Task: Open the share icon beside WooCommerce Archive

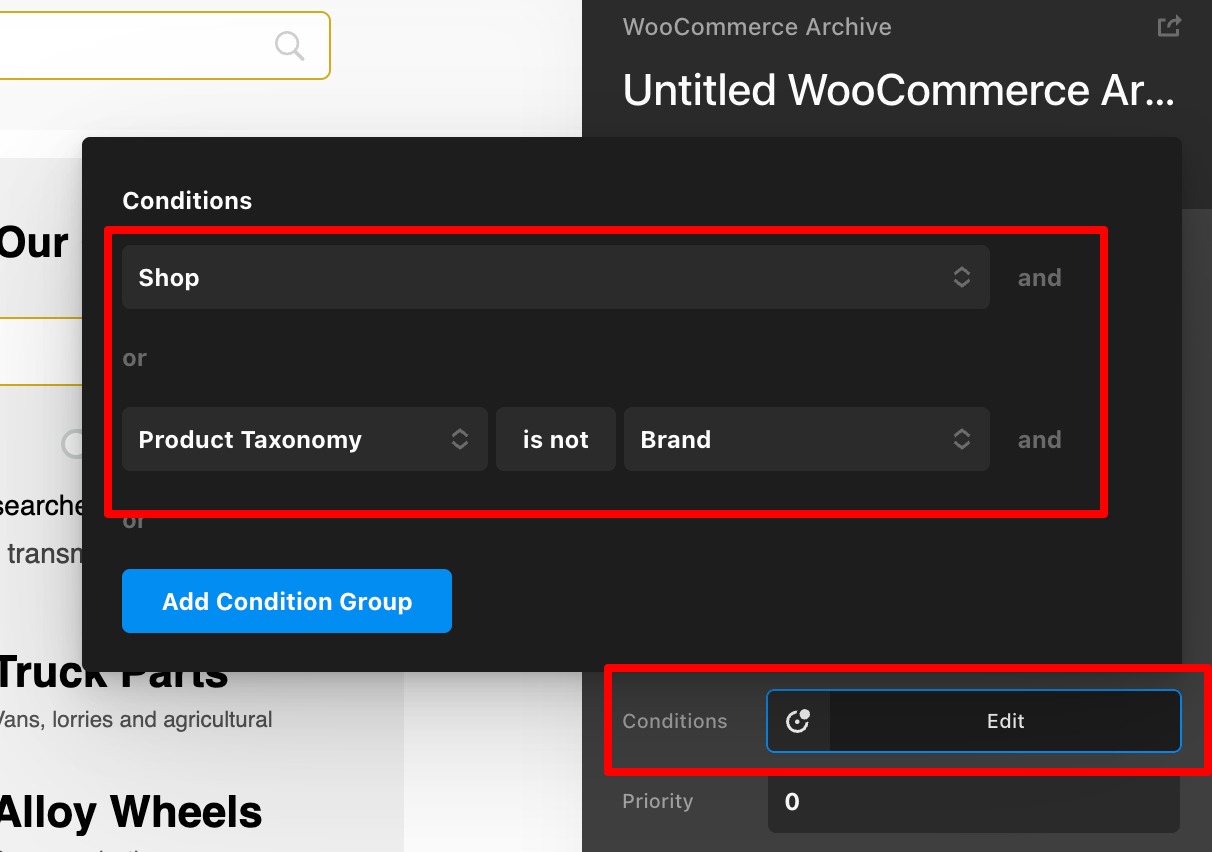Action: point(1169,27)
